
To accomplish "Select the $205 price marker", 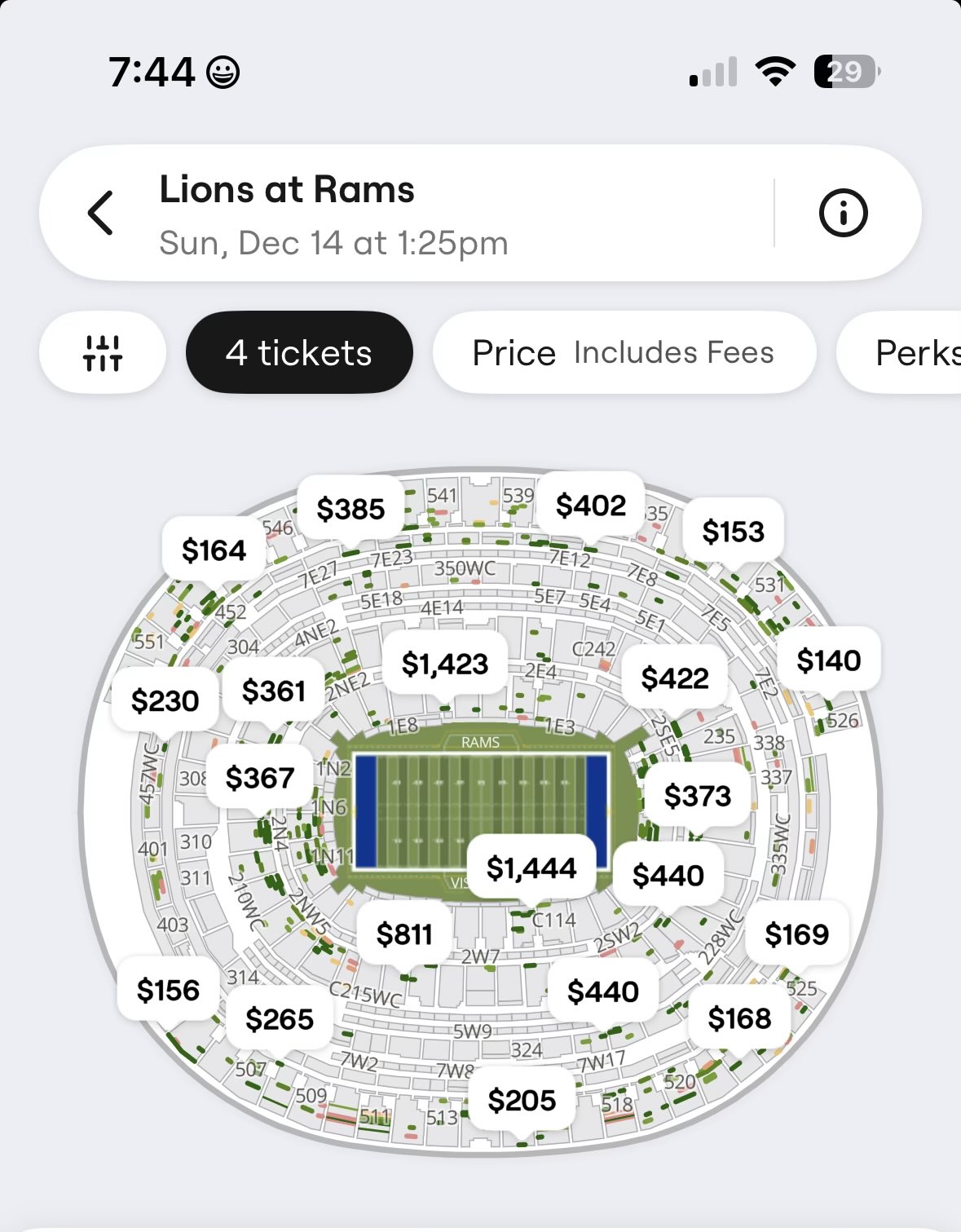I will pyautogui.click(x=522, y=1100).
